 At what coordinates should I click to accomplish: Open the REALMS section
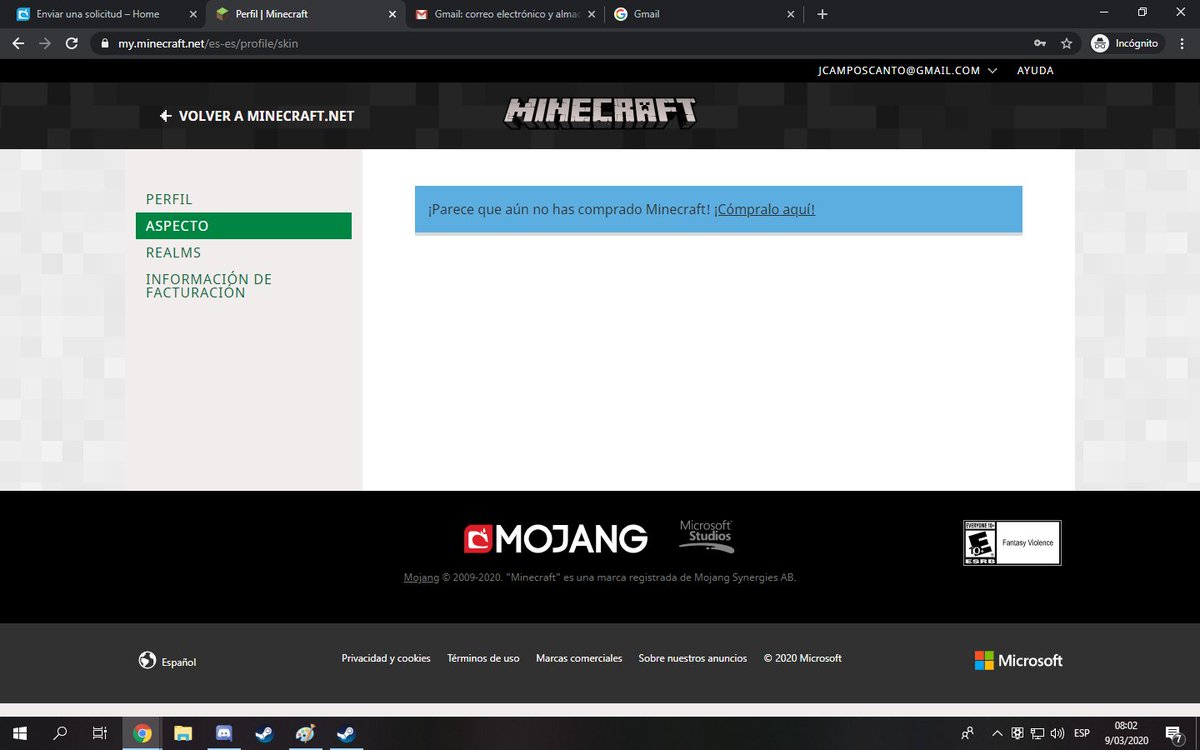point(173,253)
